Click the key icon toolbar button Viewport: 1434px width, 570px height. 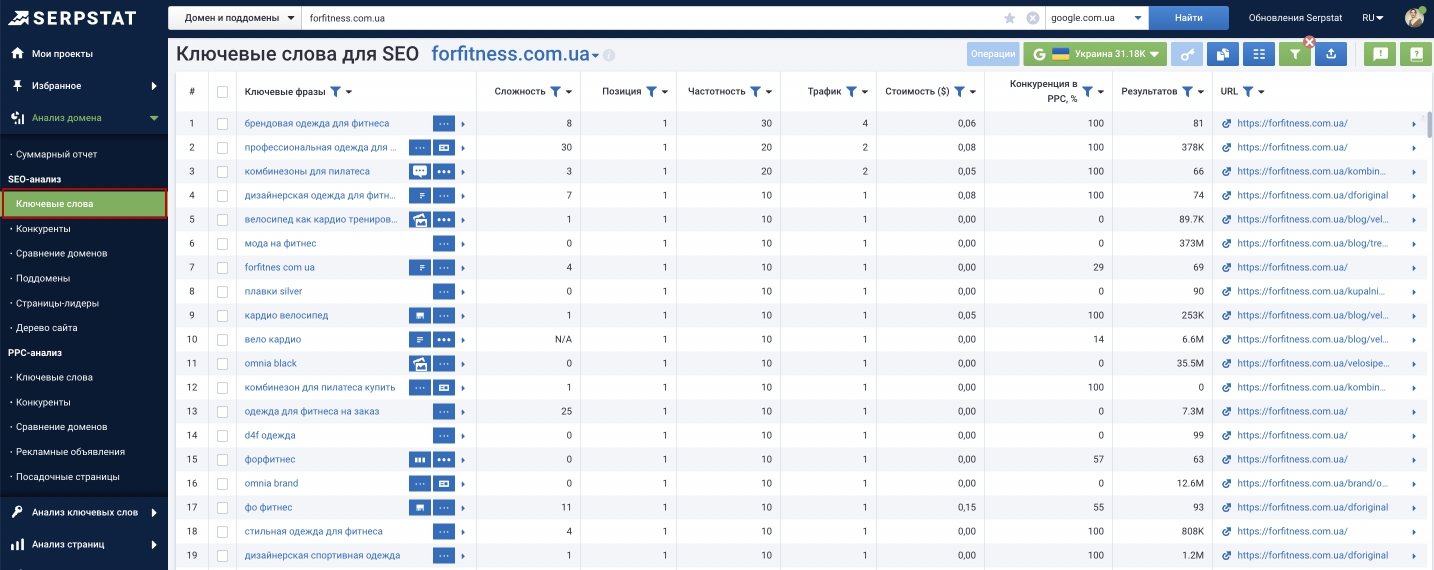[x=1187, y=55]
